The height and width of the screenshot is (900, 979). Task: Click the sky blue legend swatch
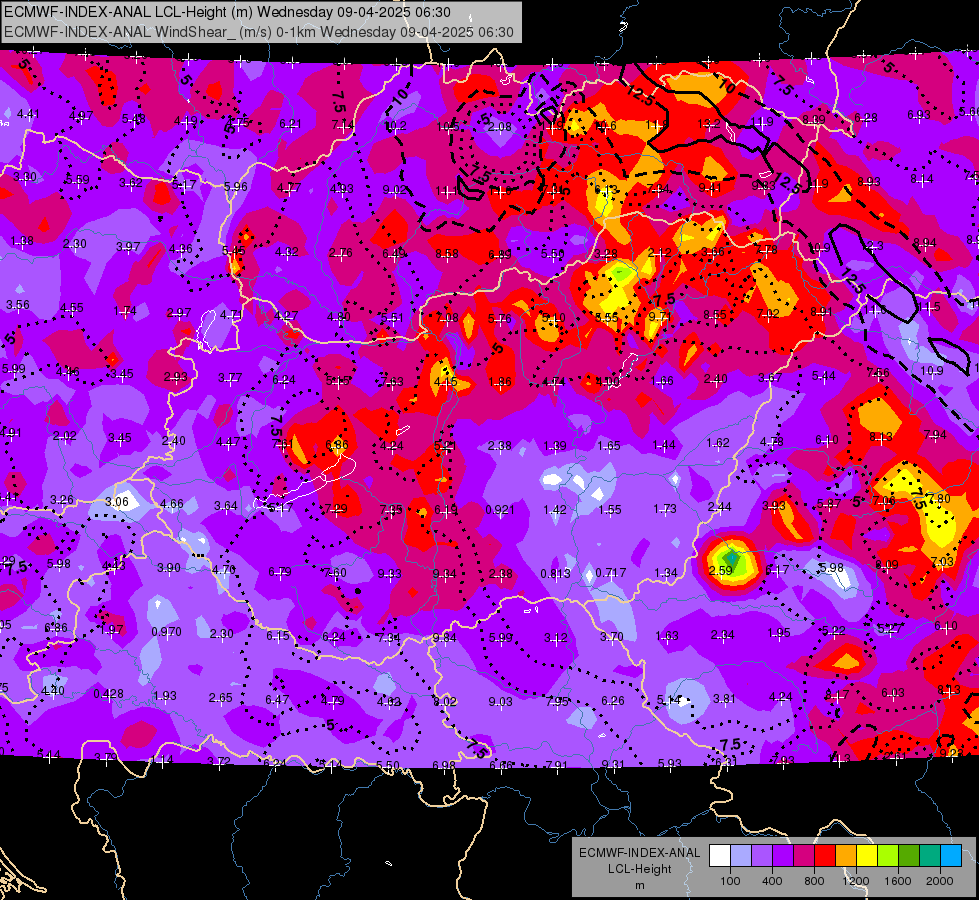click(x=951, y=856)
